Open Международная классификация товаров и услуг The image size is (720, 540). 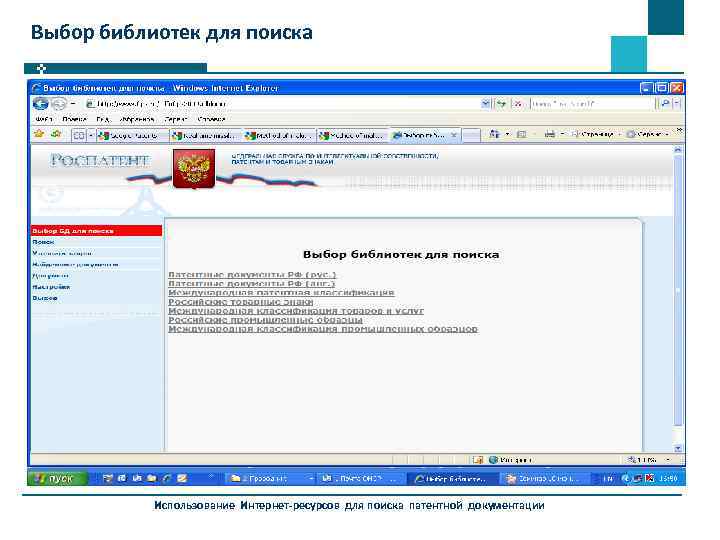point(296,311)
